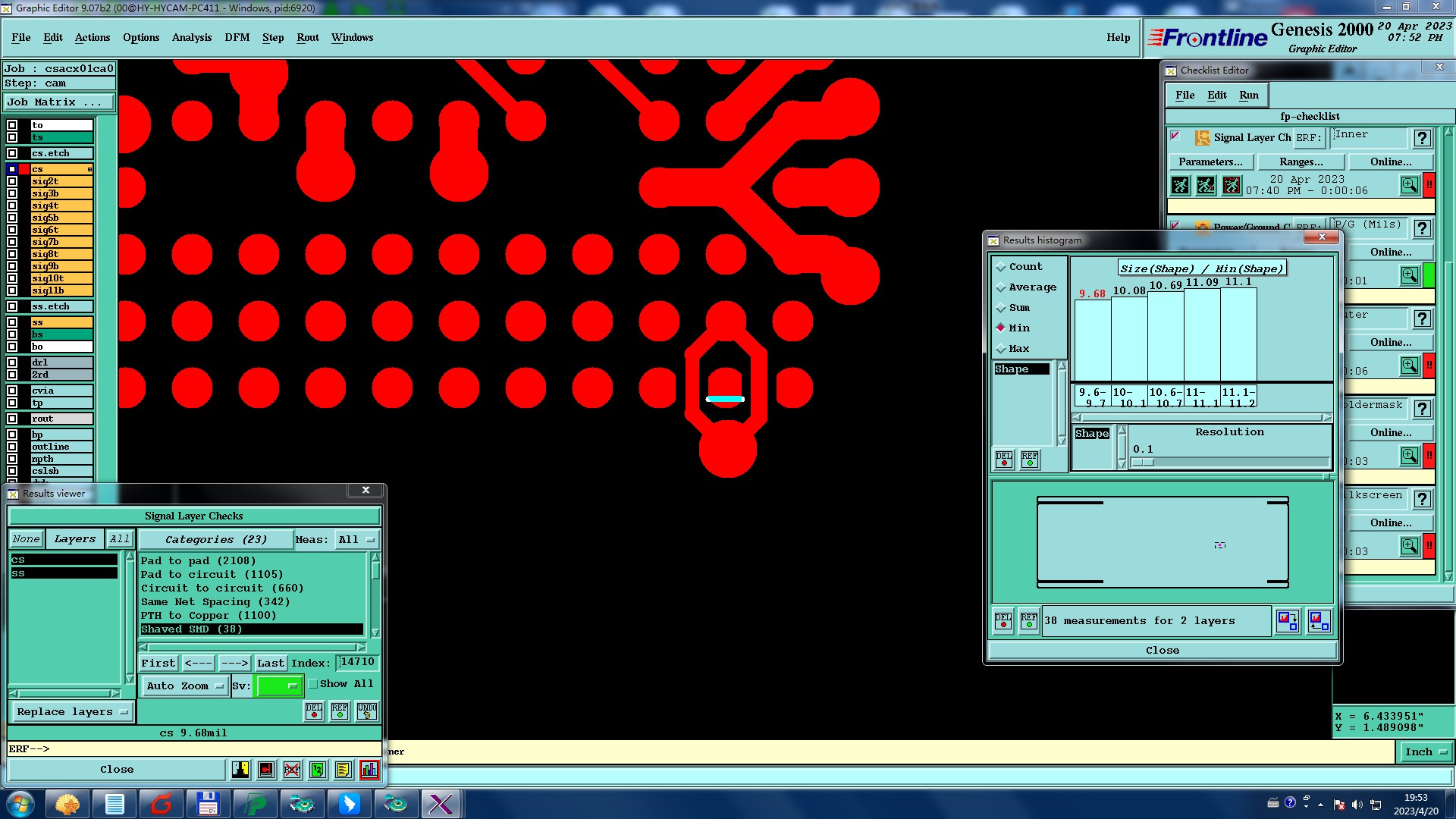Click the UNDO icon in Results viewer

[367, 711]
